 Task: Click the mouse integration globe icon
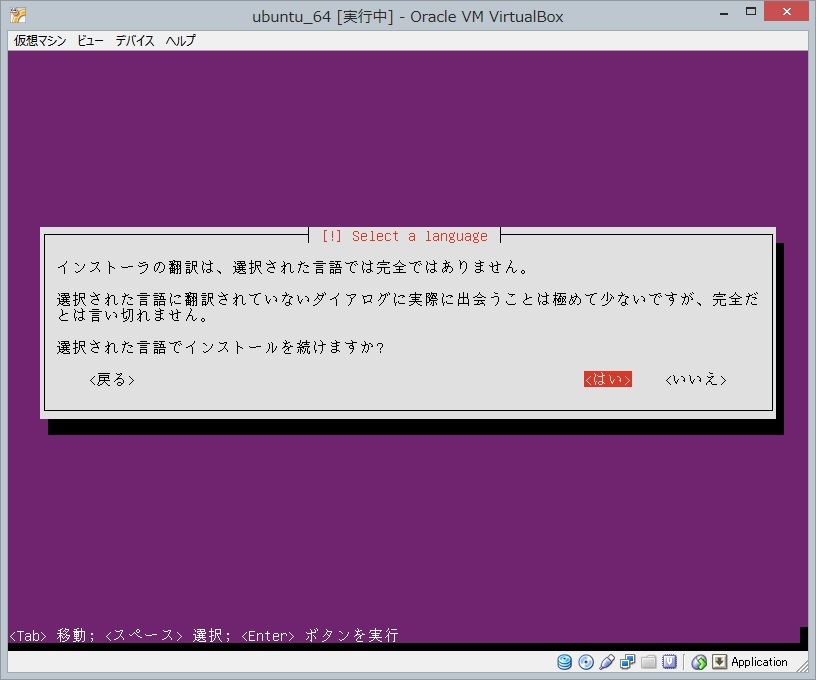click(x=699, y=662)
